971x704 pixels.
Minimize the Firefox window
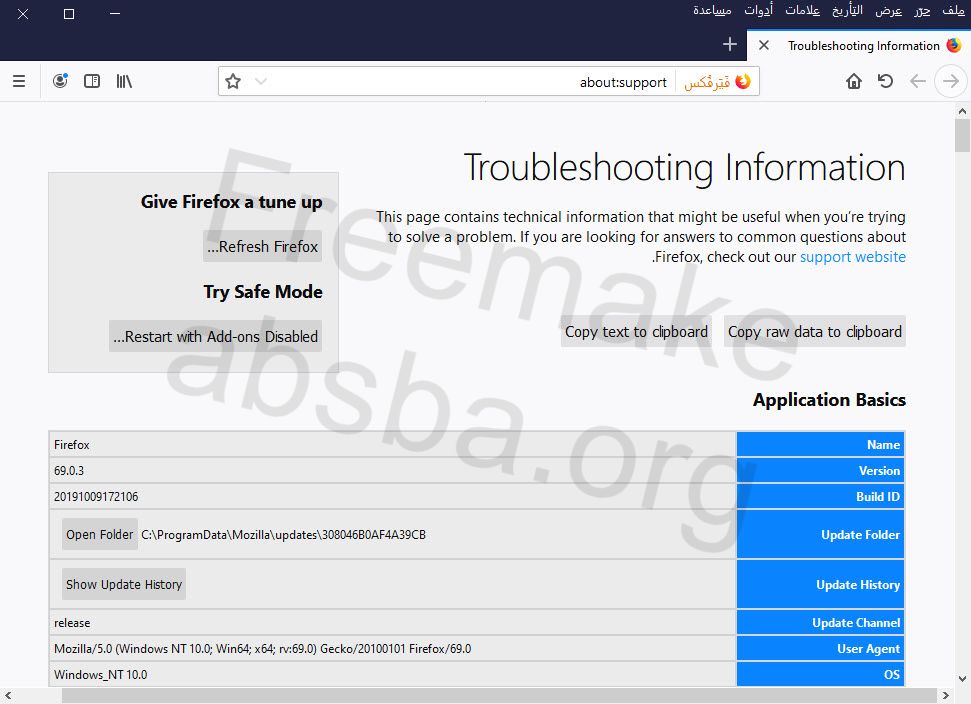(115, 14)
